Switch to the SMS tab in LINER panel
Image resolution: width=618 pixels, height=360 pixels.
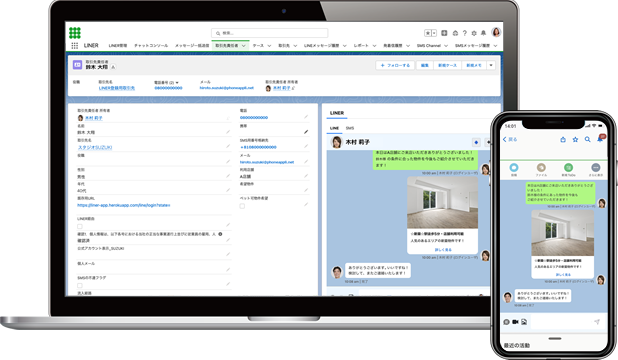tap(350, 128)
